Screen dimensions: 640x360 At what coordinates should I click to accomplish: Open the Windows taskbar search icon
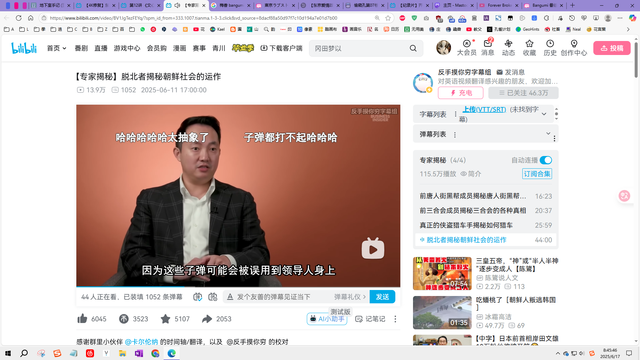[x=24, y=353]
